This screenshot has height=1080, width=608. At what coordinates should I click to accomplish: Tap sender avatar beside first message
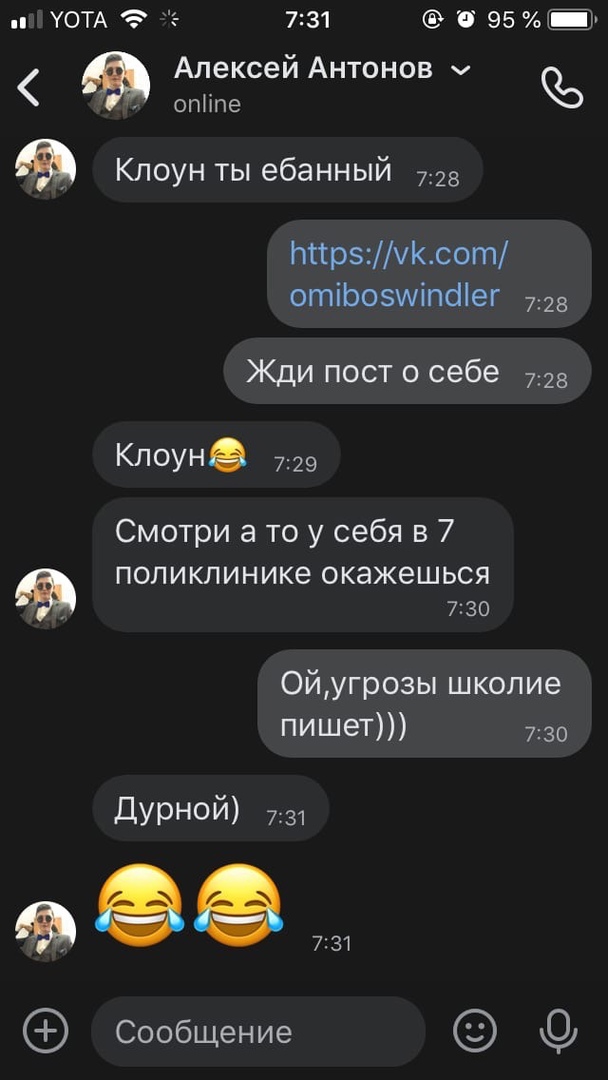(x=45, y=169)
